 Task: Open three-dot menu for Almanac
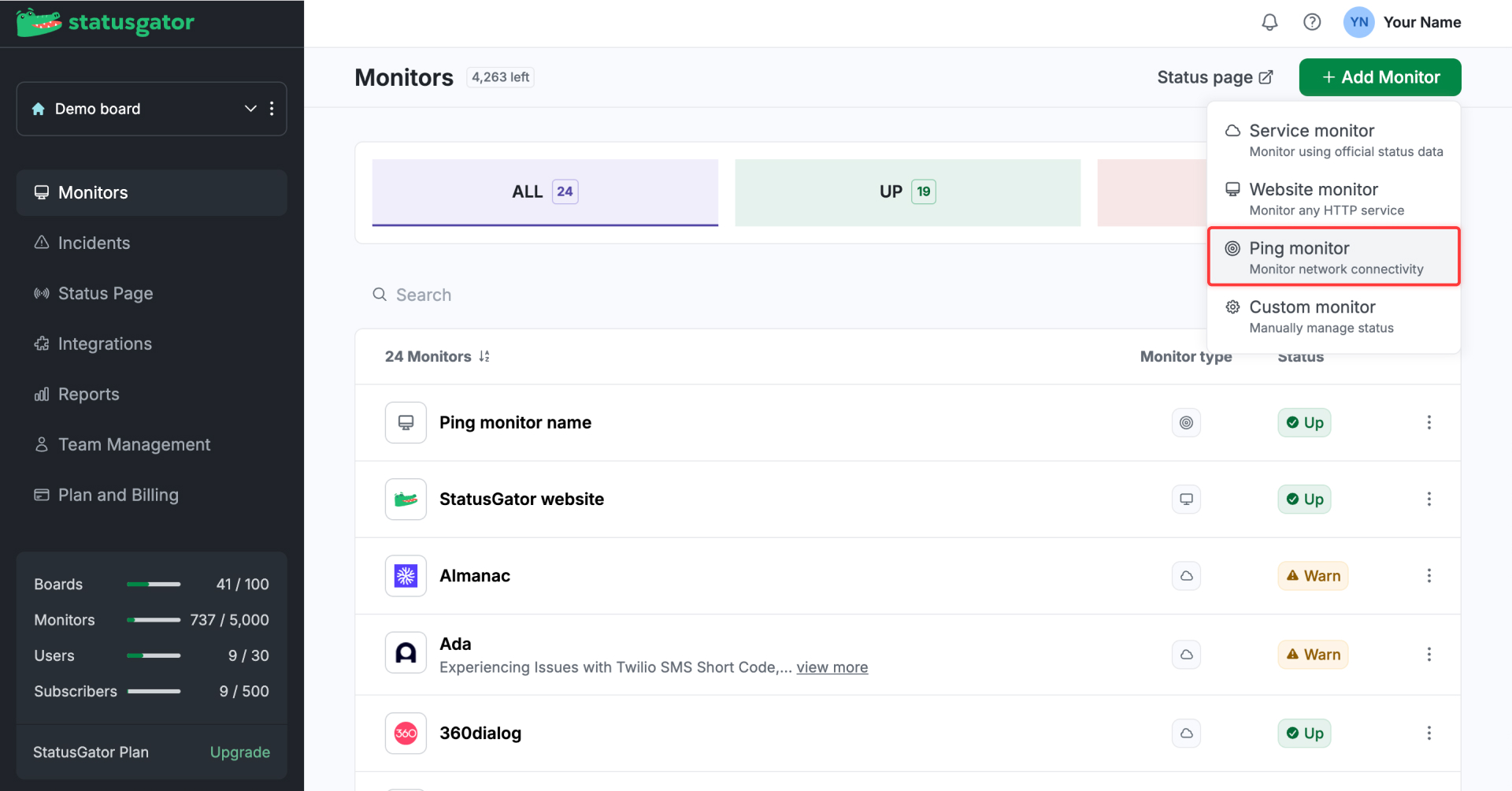pyautogui.click(x=1429, y=576)
